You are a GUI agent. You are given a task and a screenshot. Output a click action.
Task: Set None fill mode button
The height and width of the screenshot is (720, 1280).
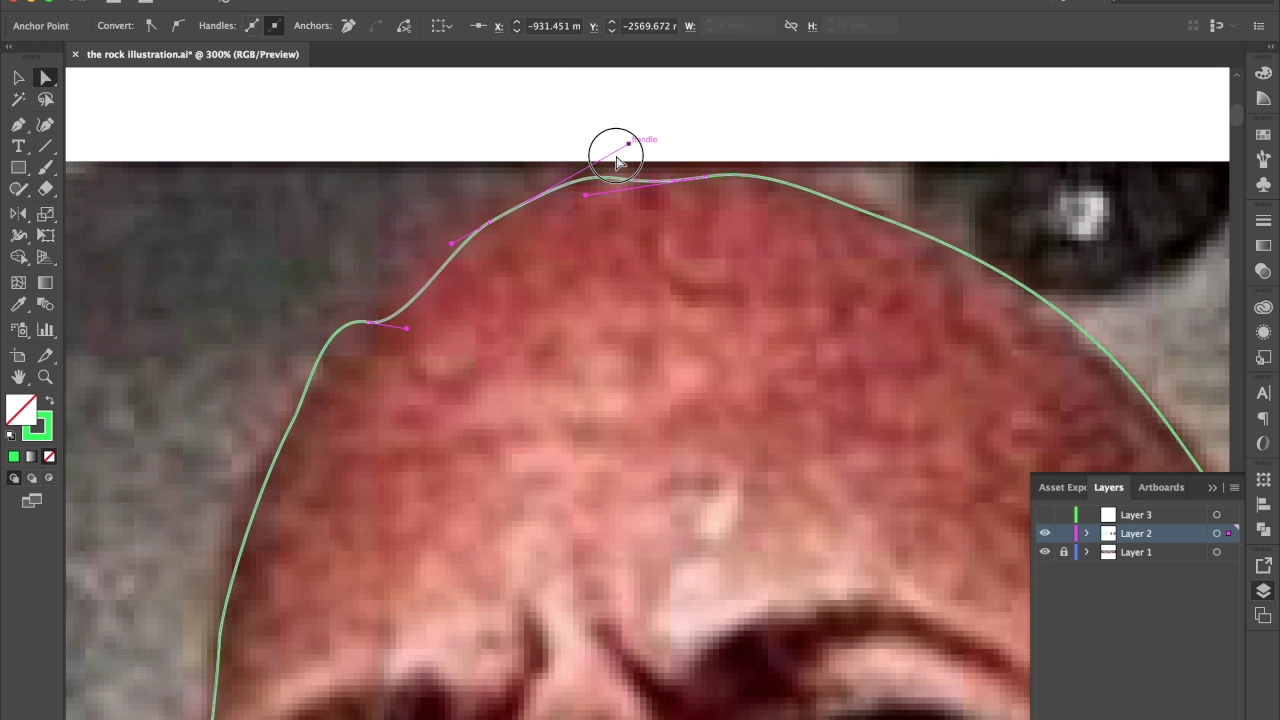click(x=49, y=457)
